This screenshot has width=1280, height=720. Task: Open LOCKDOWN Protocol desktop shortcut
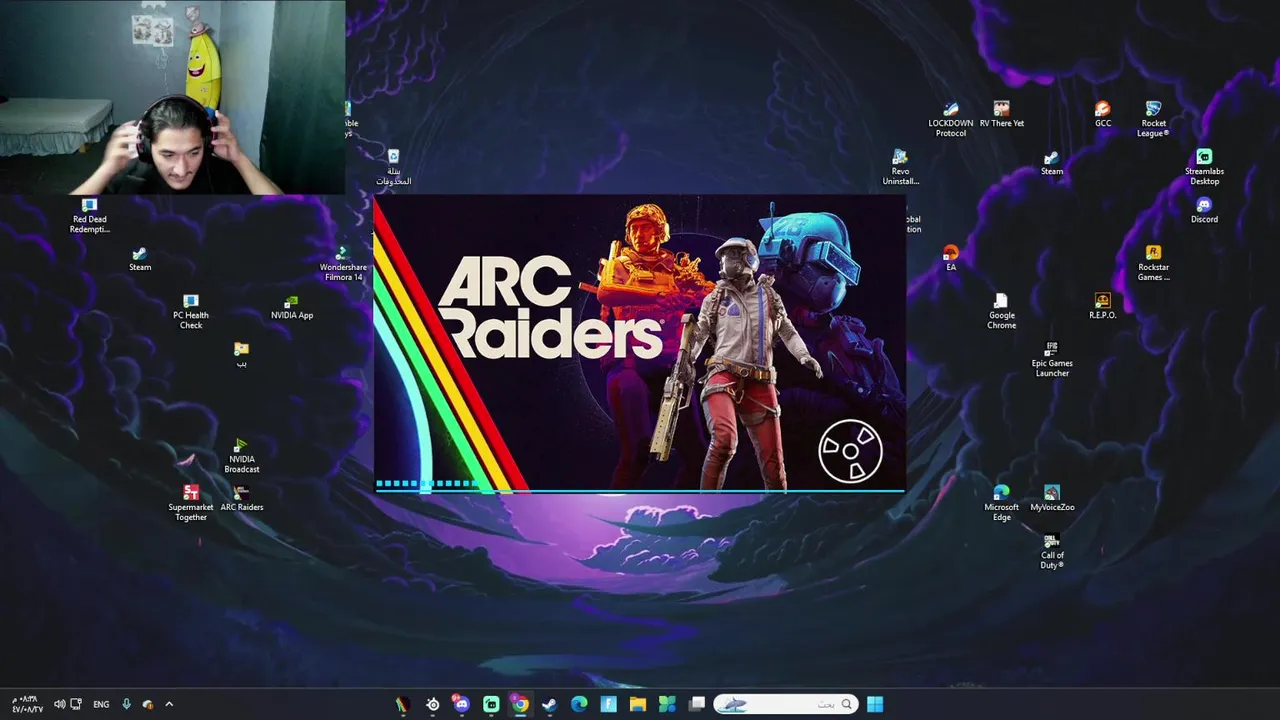951,119
